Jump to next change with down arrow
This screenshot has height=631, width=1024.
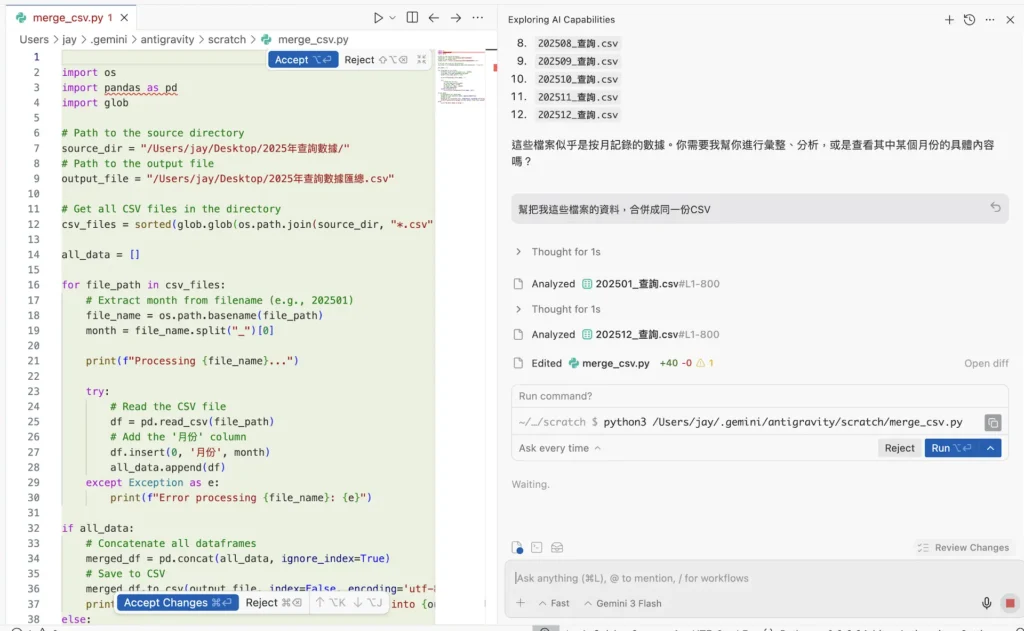(x=368, y=602)
